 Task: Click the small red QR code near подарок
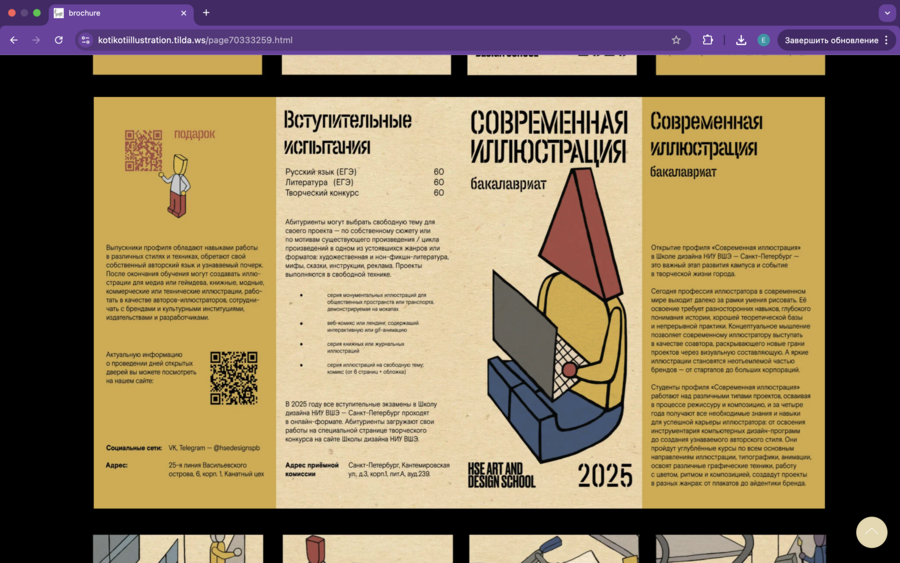(x=143, y=150)
